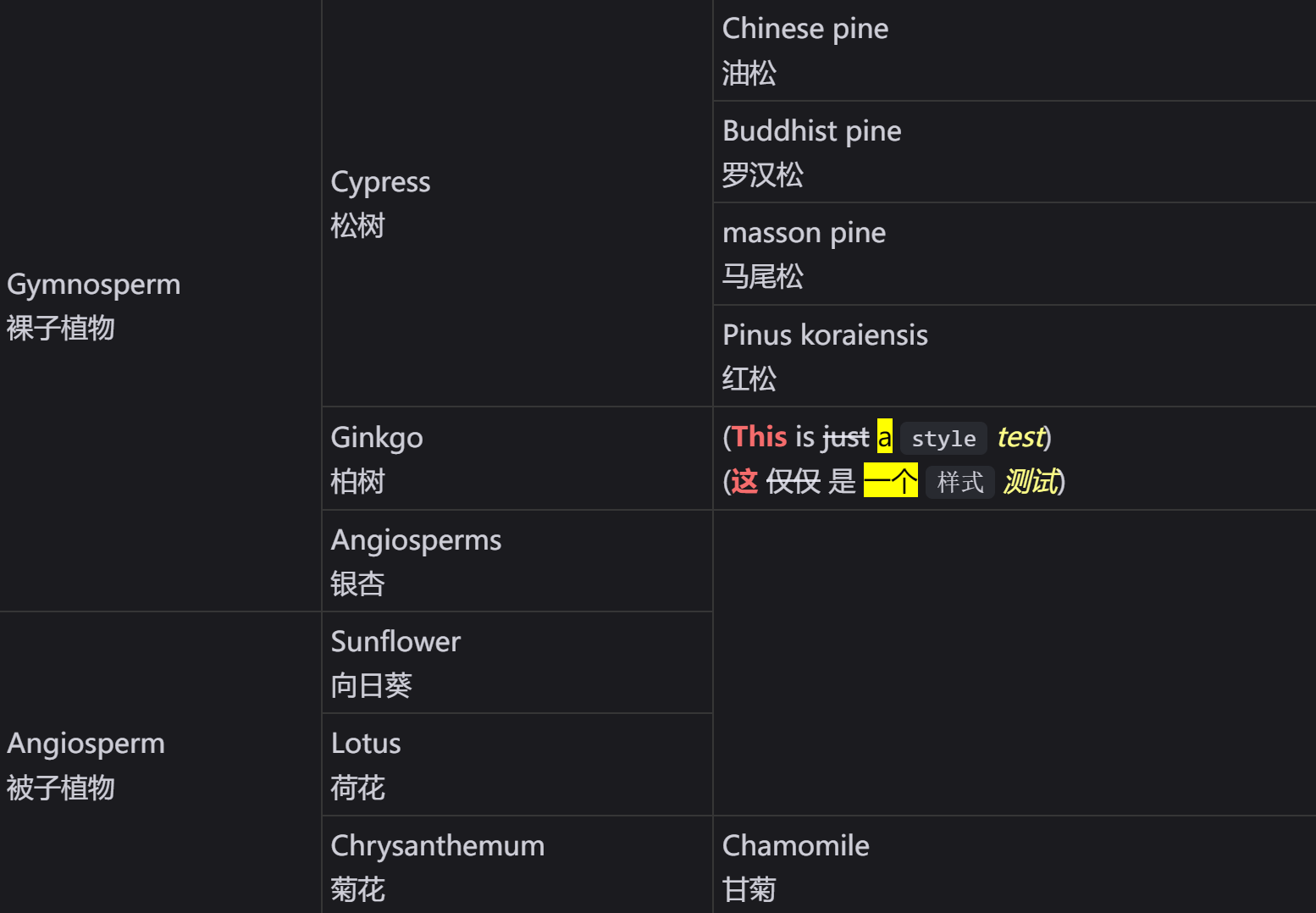The image size is (1316, 913).
Task: Click the italic yellow word "test"
Action: (1020, 437)
